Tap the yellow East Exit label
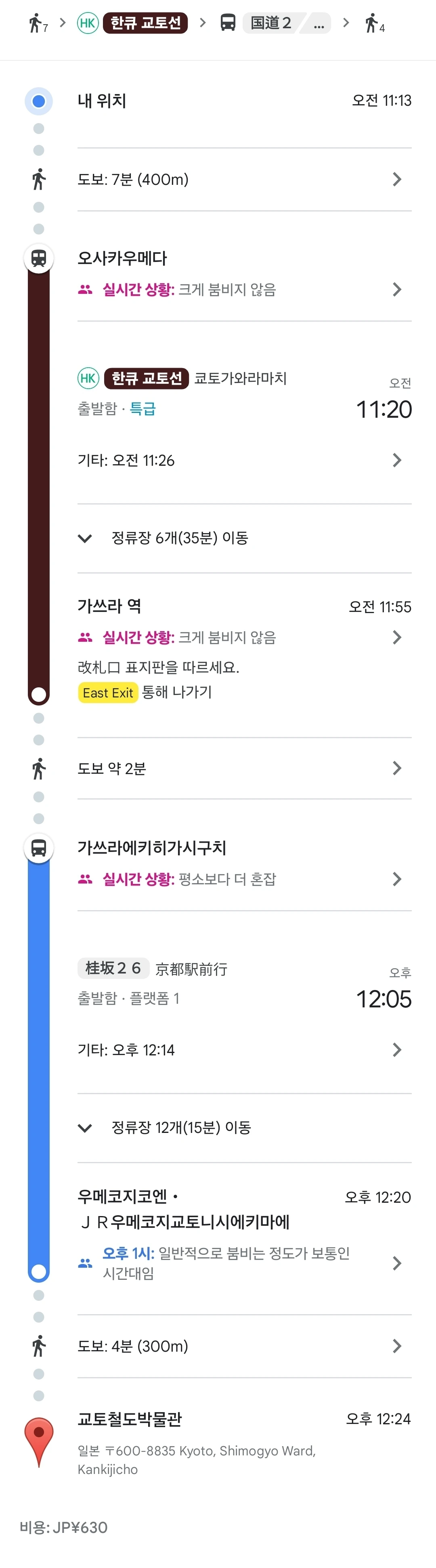This screenshot has height=1568, width=436. pos(108,693)
